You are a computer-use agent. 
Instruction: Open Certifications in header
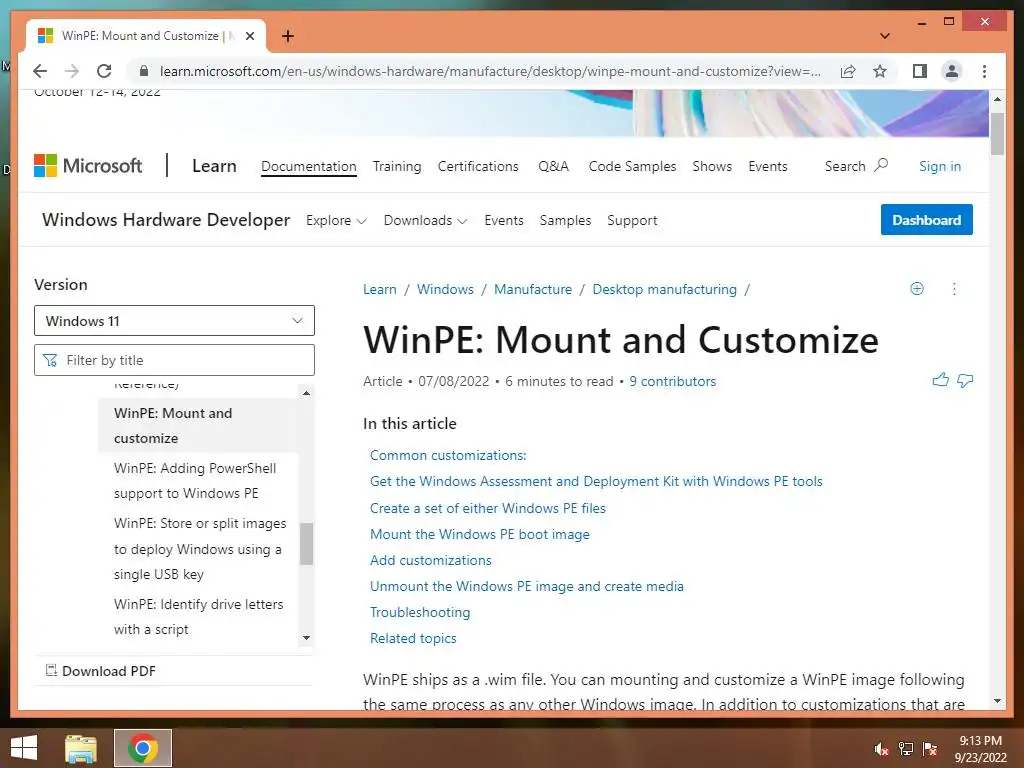[478, 167]
